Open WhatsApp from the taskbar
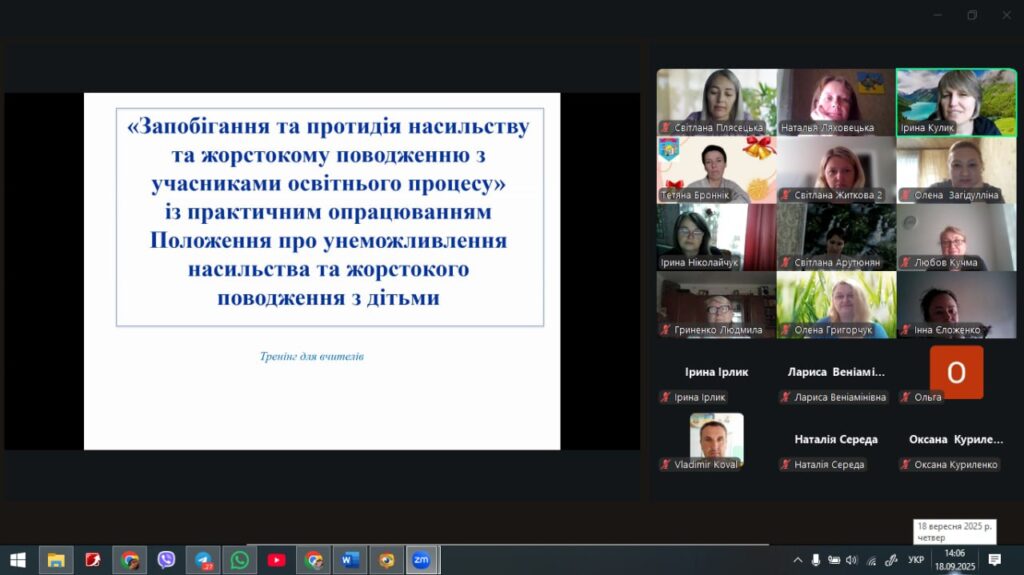This screenshot has height=575, width=1024. tap(240, 560)
